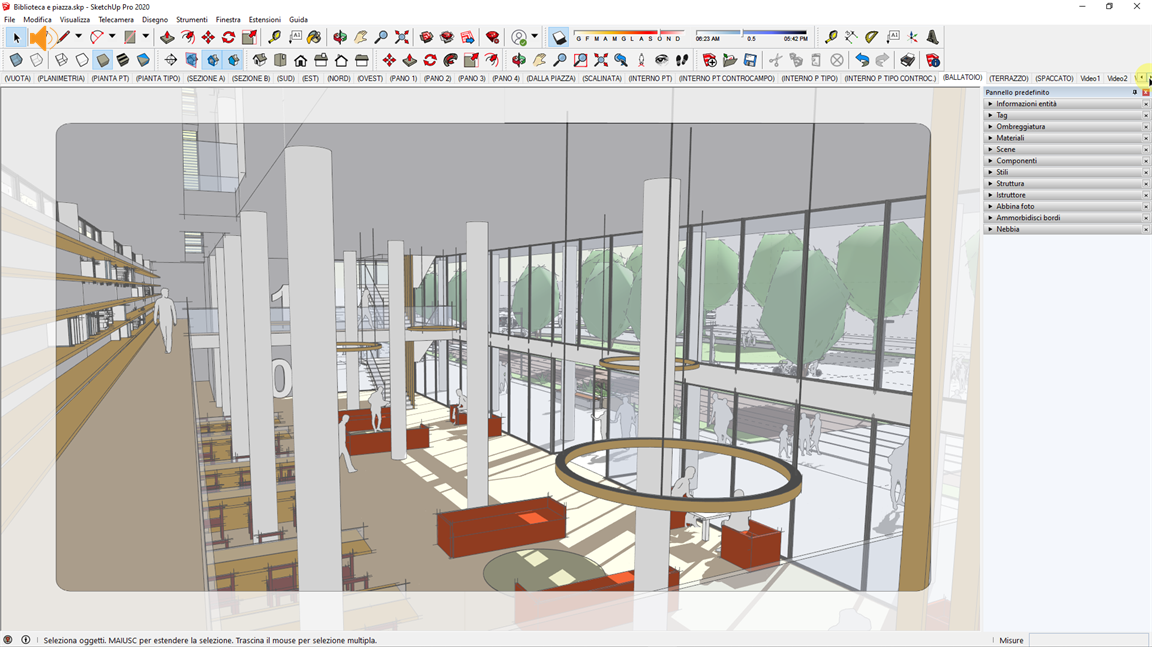Click the Misure measurements input box

(1088, 640)
